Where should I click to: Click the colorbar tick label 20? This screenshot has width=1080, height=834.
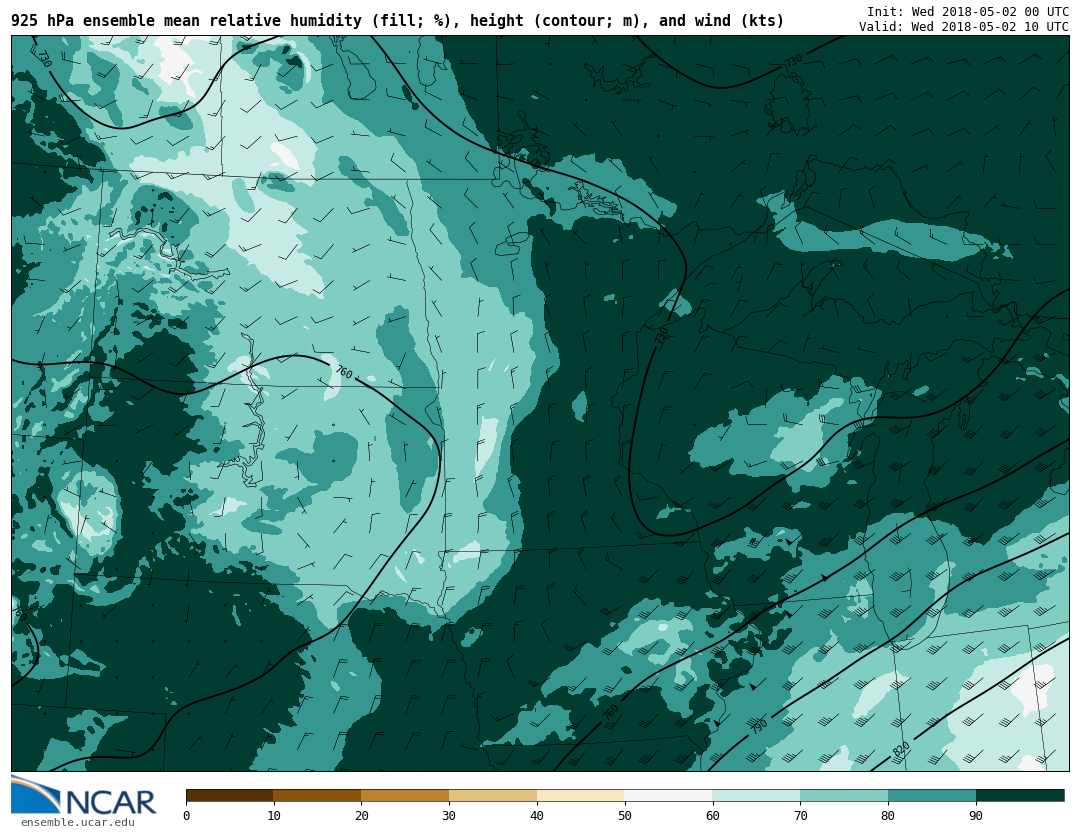click(x=361, y=816)
